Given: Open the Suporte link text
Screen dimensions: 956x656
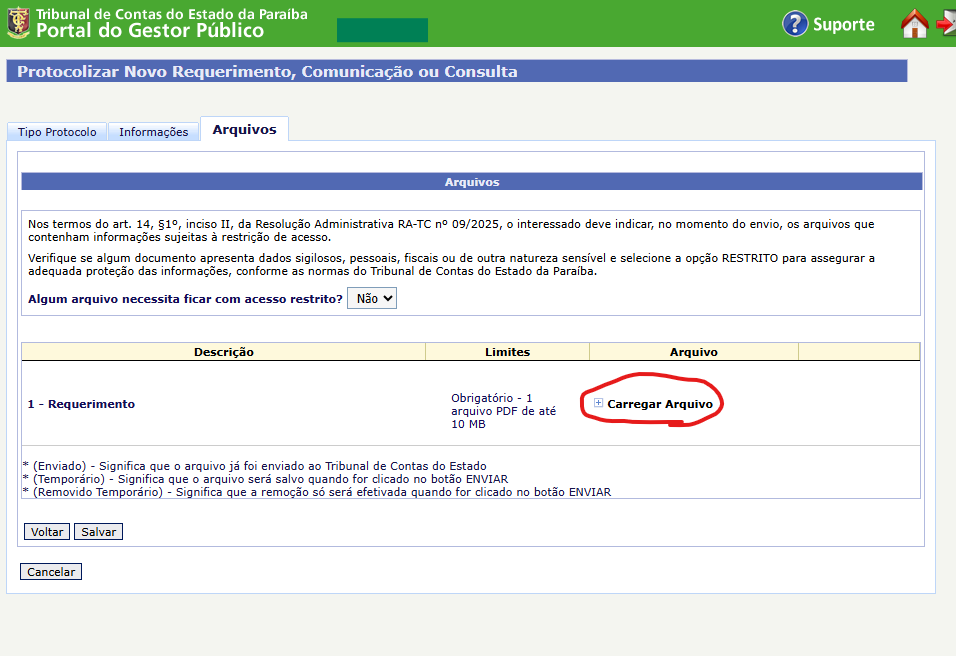Looking at the screenshot, I should pyautogui.click(x=844, y=24).
